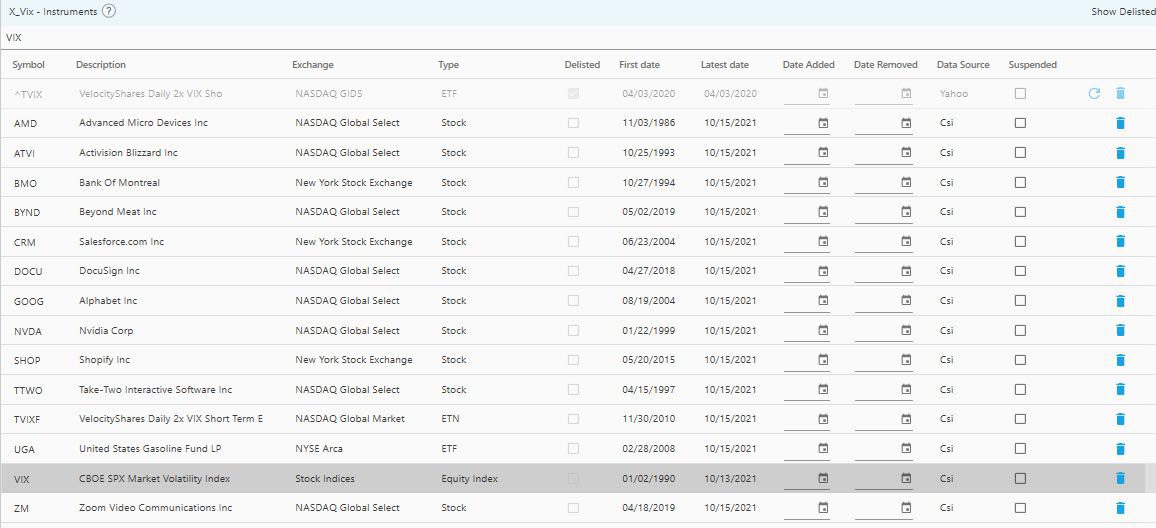This screenshot has height=528, width=1156.
Task: Delete the ZM instrument row
Action: point(1120,508)
